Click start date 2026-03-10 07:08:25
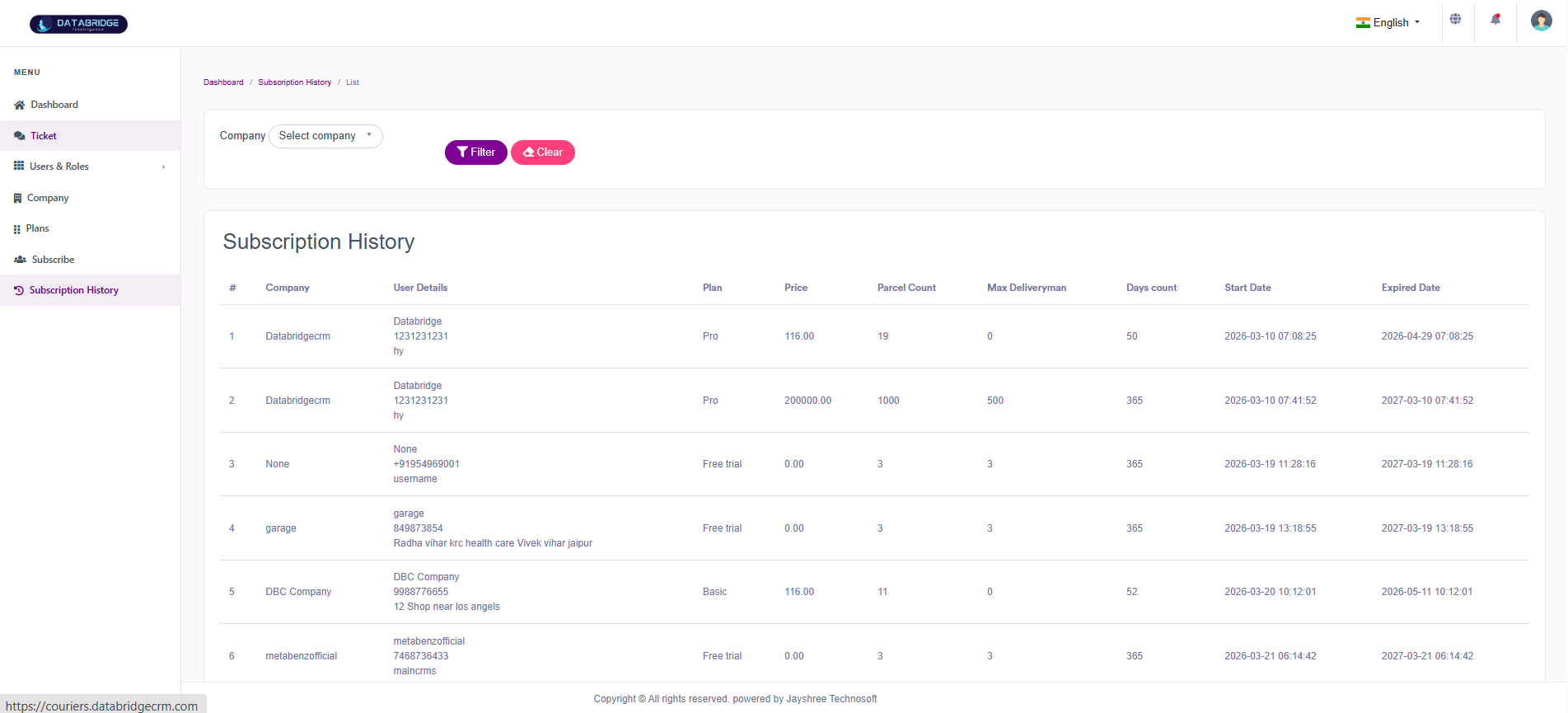This screenshot has width=1568, height=713. (1270, 336)
